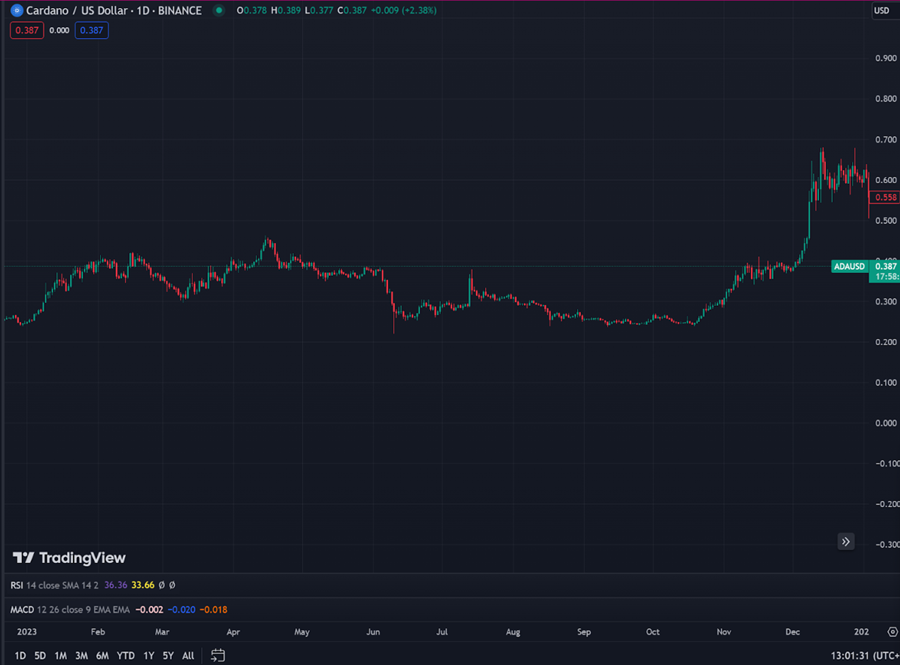The image size is (900, 665).
Task: Select the 5Y range option
Action: pos(167,655)
